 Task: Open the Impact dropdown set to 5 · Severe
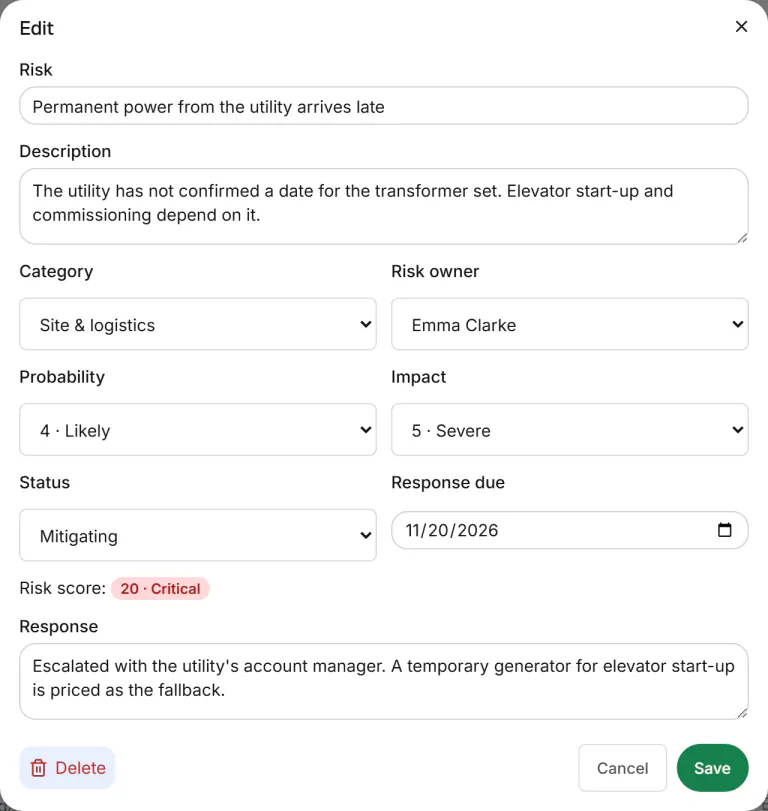[569, 430]
